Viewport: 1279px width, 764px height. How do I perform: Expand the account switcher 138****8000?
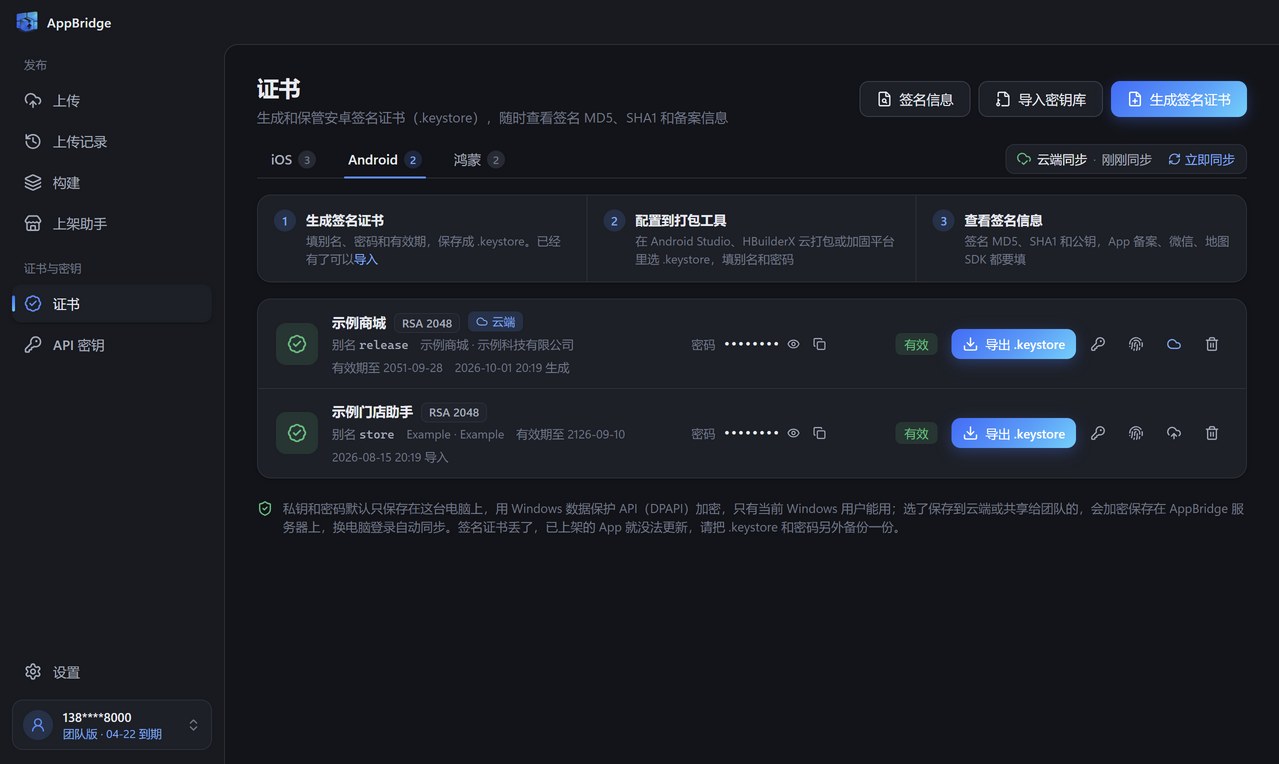(x=112, y=725)
